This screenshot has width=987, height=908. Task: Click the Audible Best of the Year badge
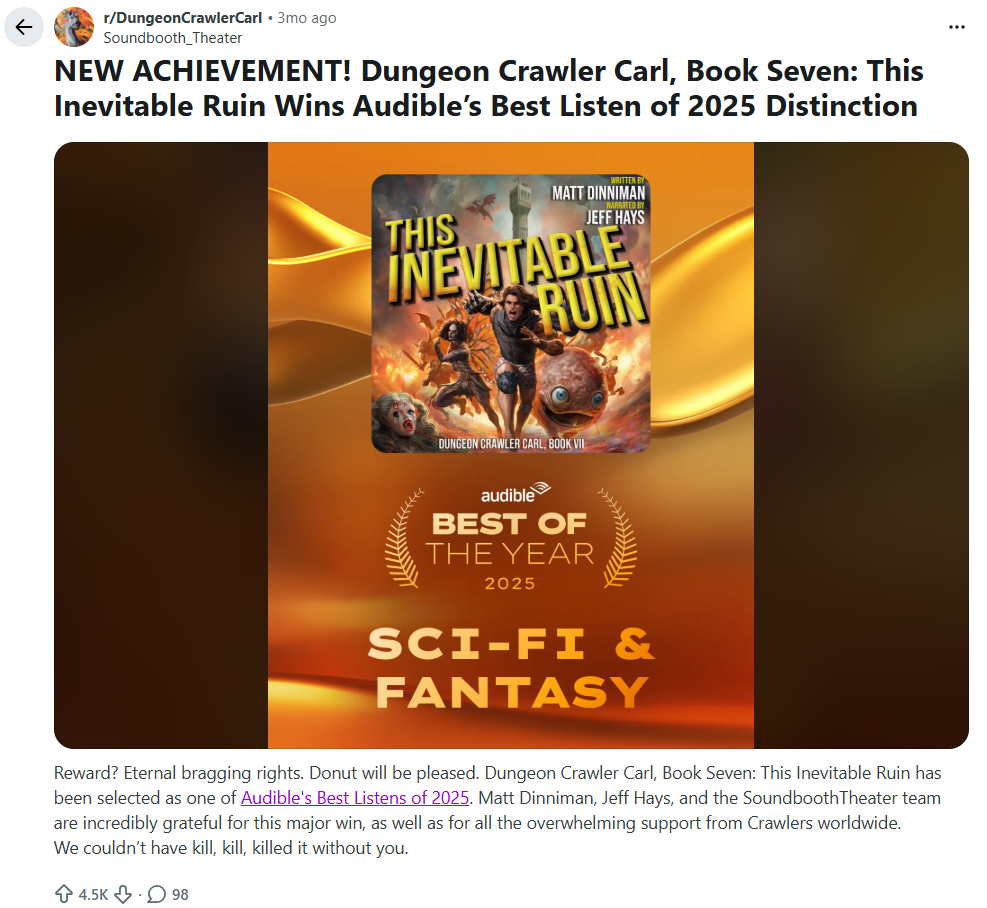pos(510,537)
